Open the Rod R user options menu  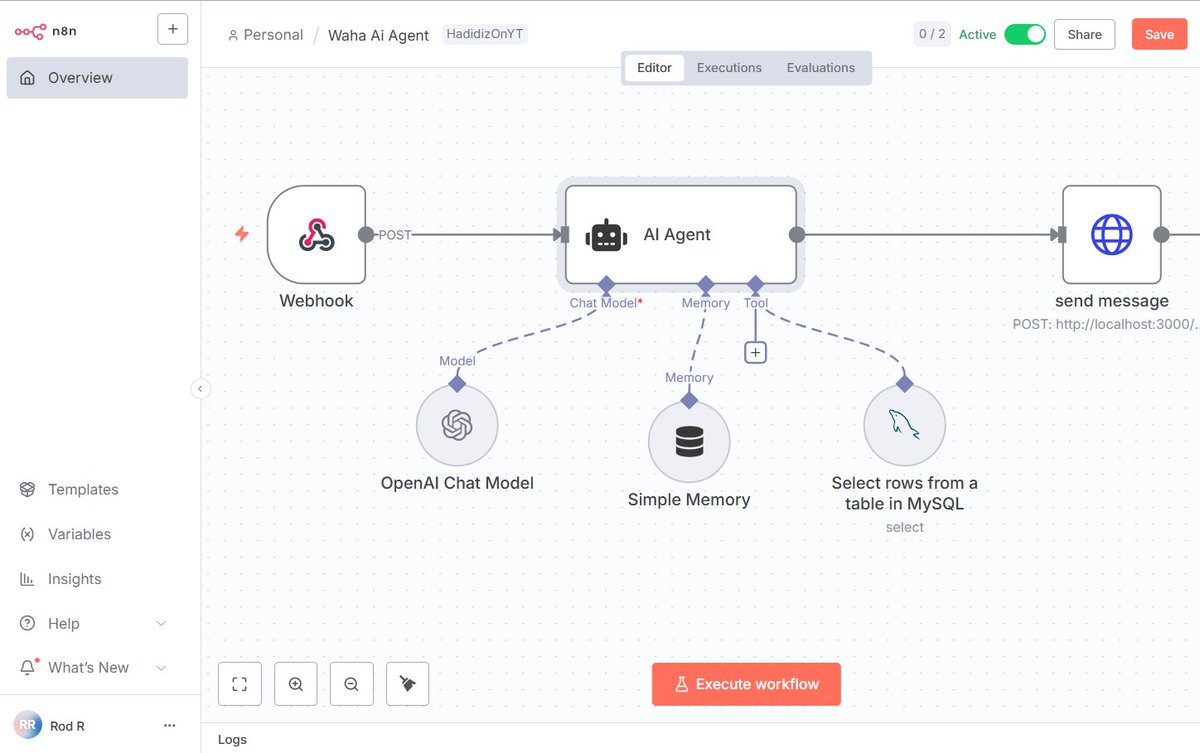(x=169, y=726)
